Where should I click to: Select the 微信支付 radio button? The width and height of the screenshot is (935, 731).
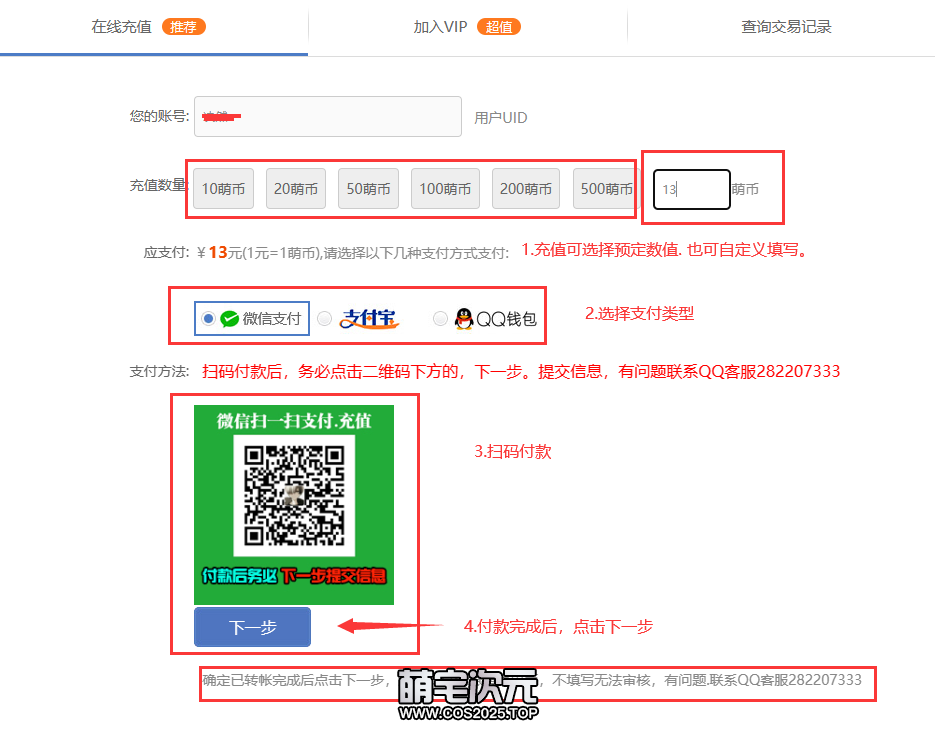tap(208, 319)
